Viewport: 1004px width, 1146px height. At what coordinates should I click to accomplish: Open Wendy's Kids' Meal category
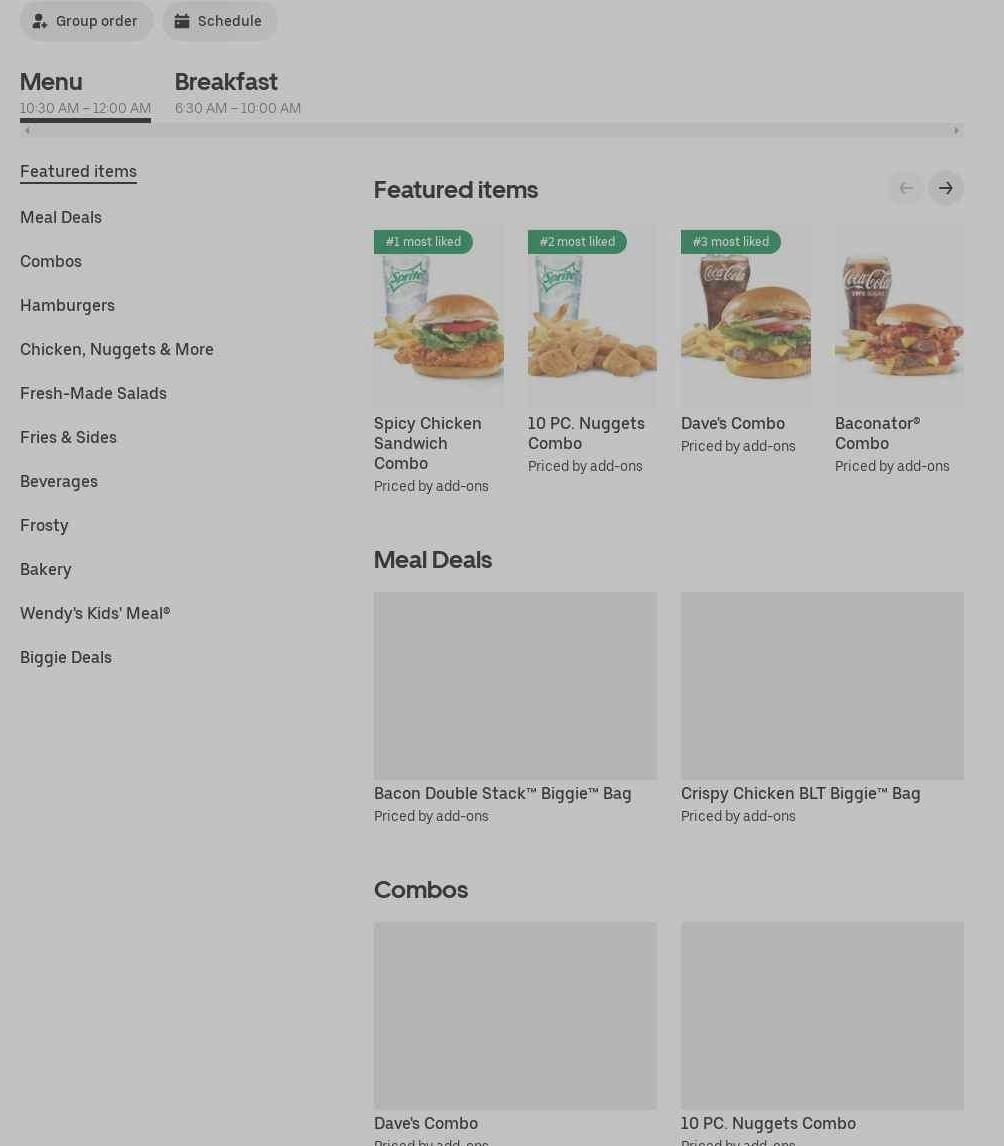pos(95,613)
